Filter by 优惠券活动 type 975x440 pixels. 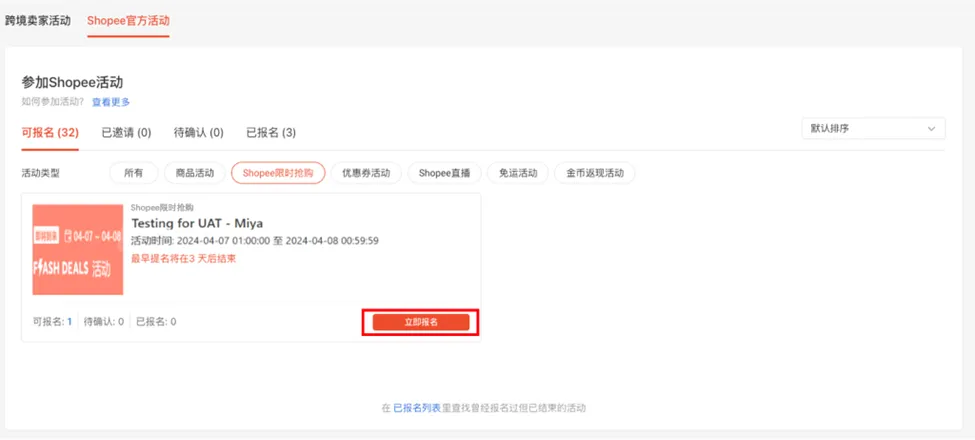click(x=366, y=173)
